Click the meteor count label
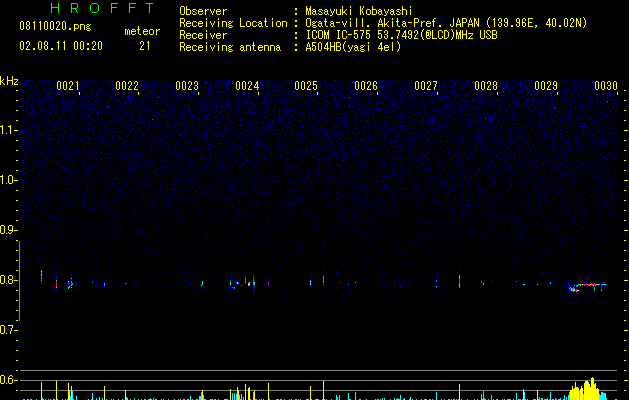This screenshot has height=400, width=629. pyautogui.click(x=142, y=31)
